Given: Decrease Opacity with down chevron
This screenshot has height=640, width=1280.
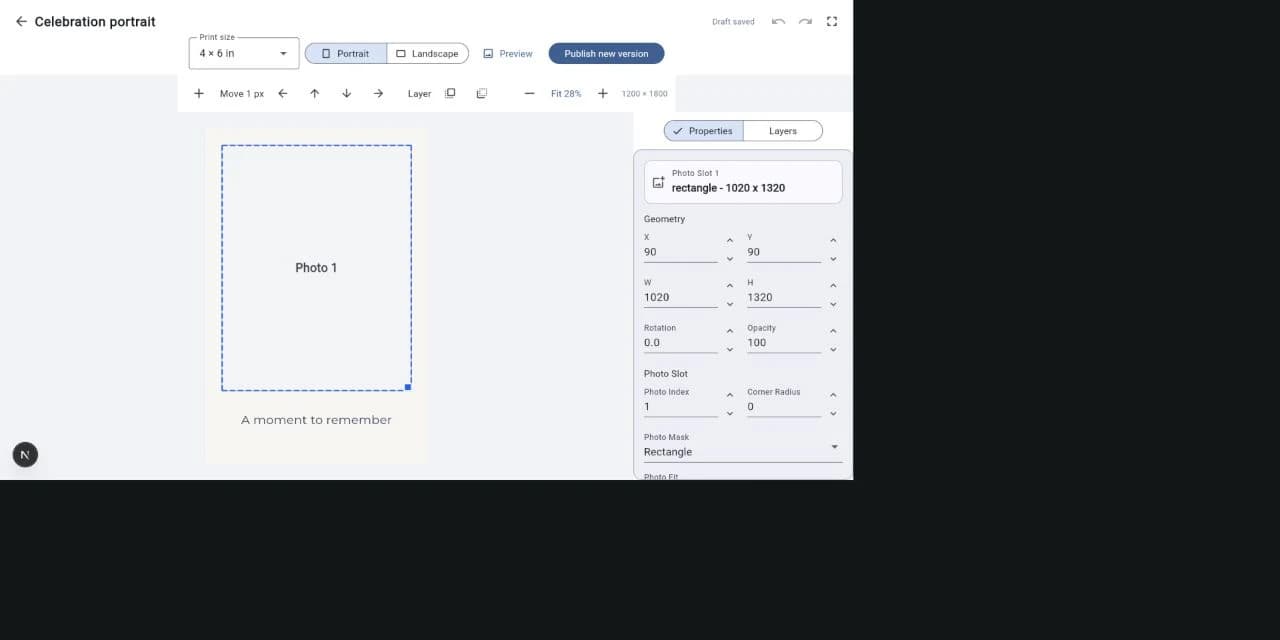Looking at the screenshot, I should point(833,350).
